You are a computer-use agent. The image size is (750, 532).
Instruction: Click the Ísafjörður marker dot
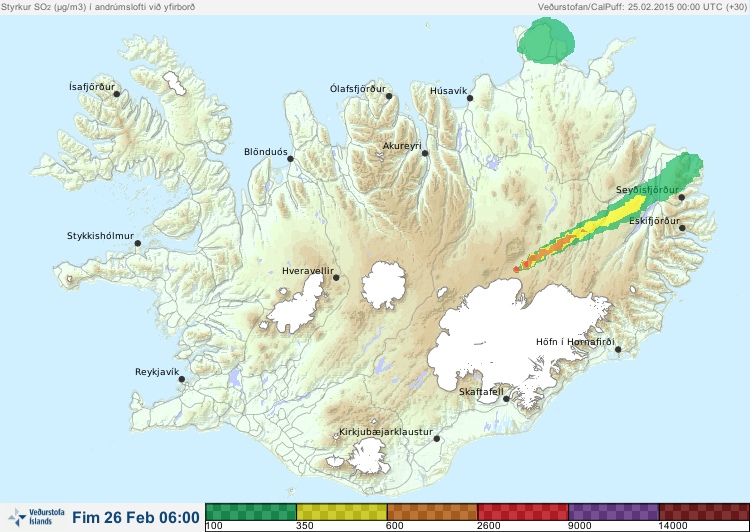point(116,94)
